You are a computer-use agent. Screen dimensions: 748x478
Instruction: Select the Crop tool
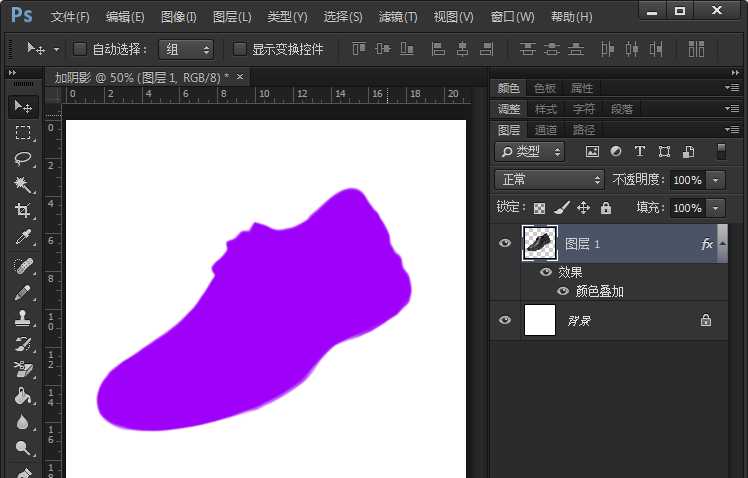[x=22, y=211]
